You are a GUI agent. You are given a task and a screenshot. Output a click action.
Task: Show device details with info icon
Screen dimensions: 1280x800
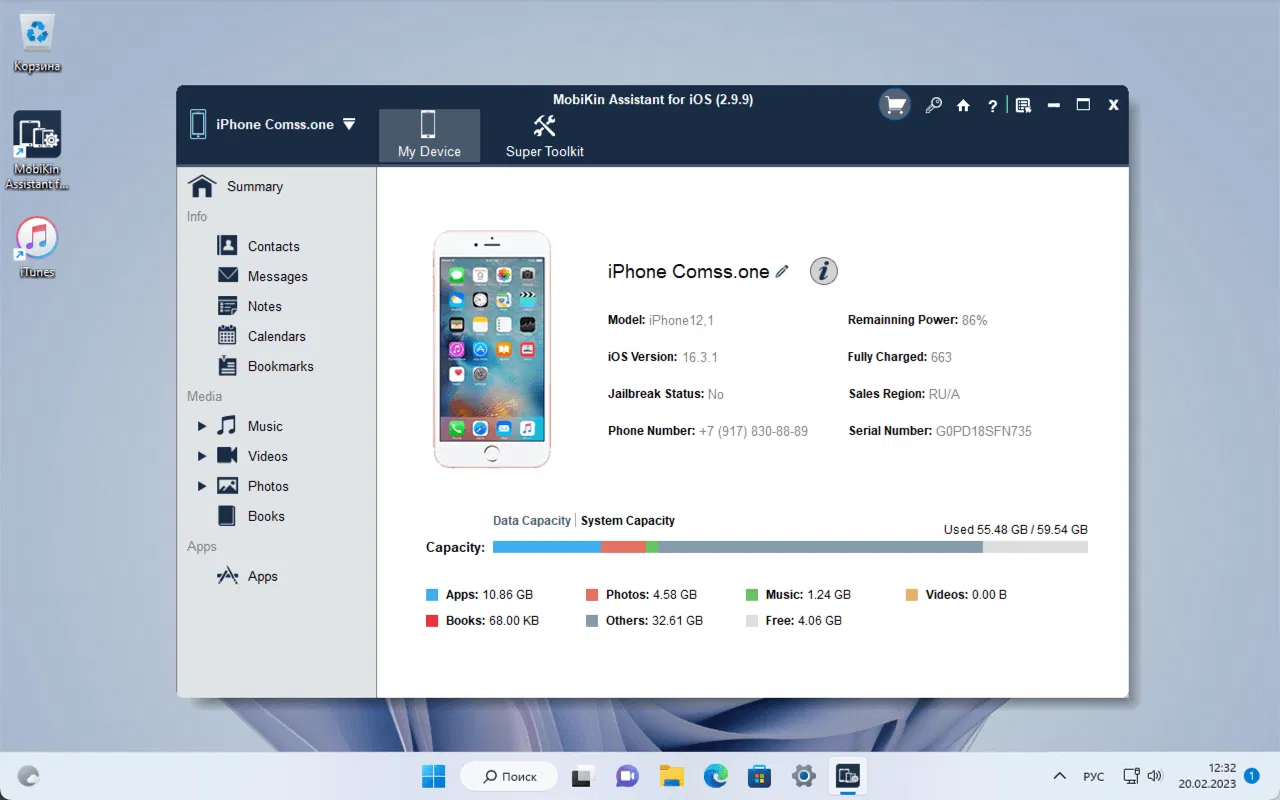click(823, 271)
